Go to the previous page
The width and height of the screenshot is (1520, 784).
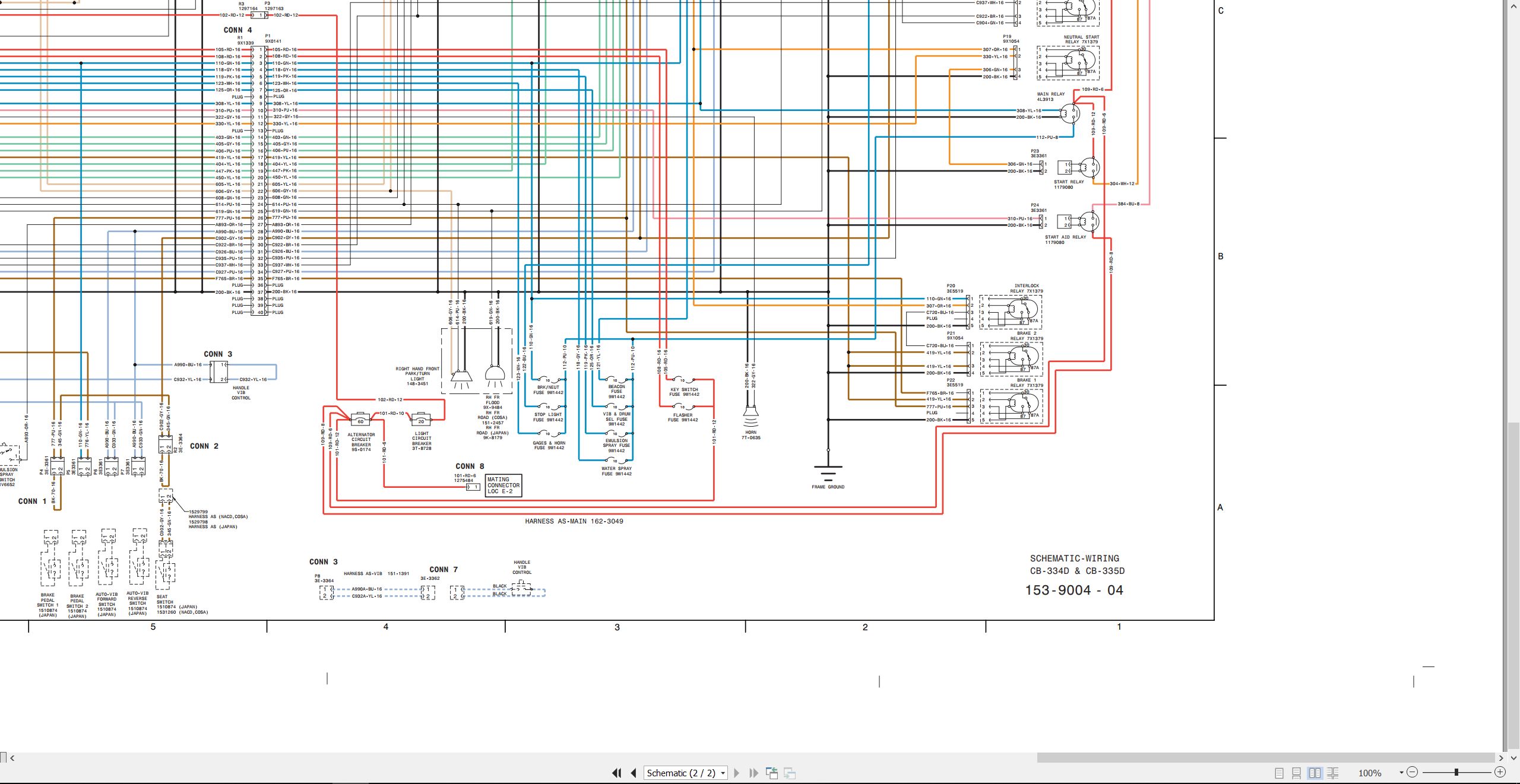coord(634,773)
